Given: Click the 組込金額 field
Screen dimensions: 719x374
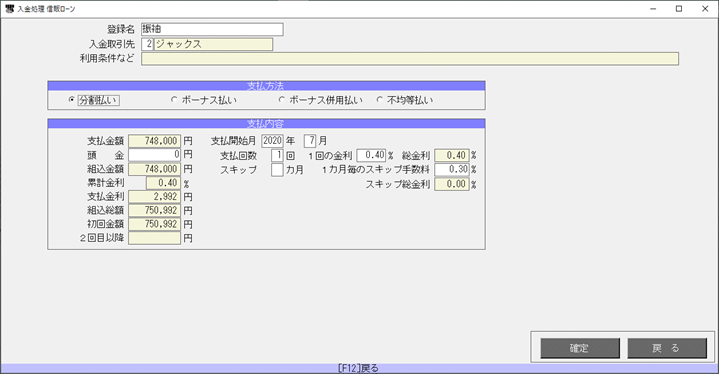Looking at the screenshot, I should (155, 169).
